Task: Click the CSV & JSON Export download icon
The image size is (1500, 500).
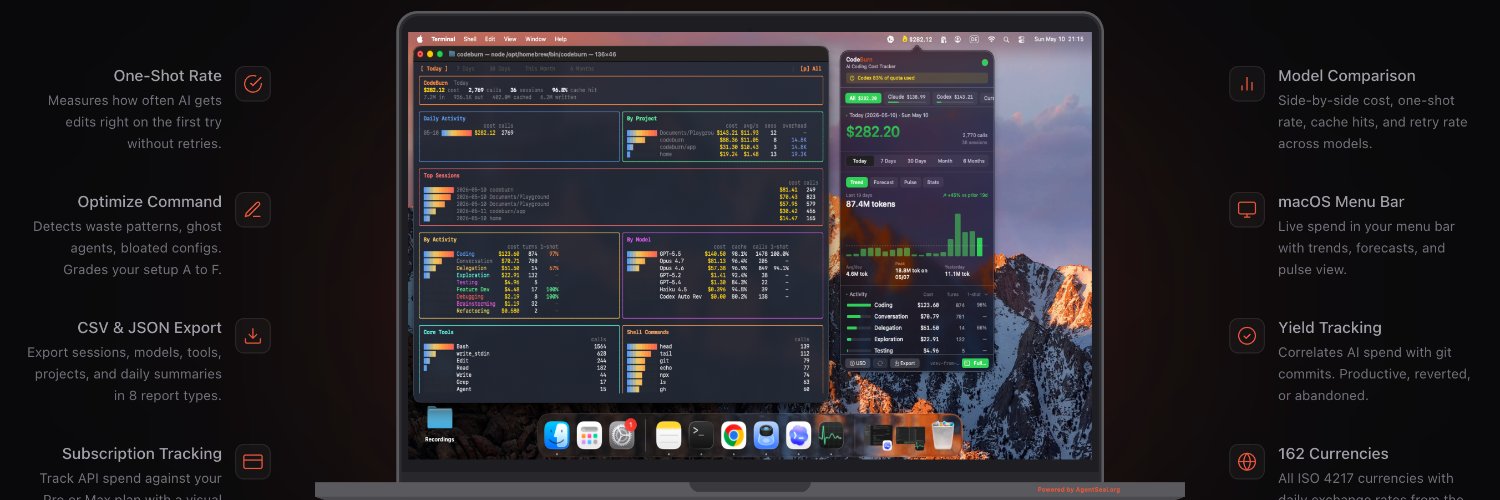Action: [x=253, y=336]
